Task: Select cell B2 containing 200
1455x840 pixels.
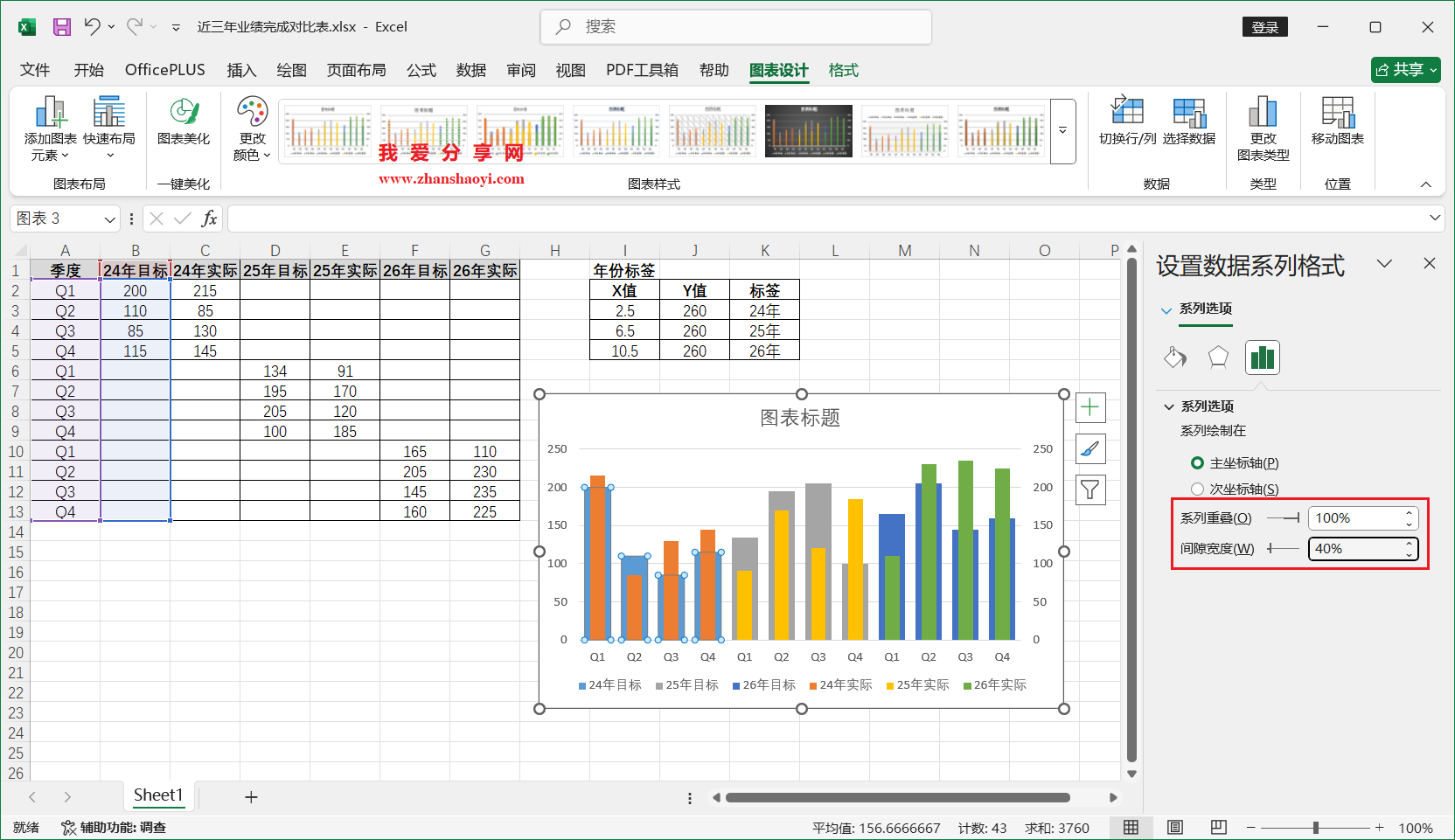Action: [136, 291]
